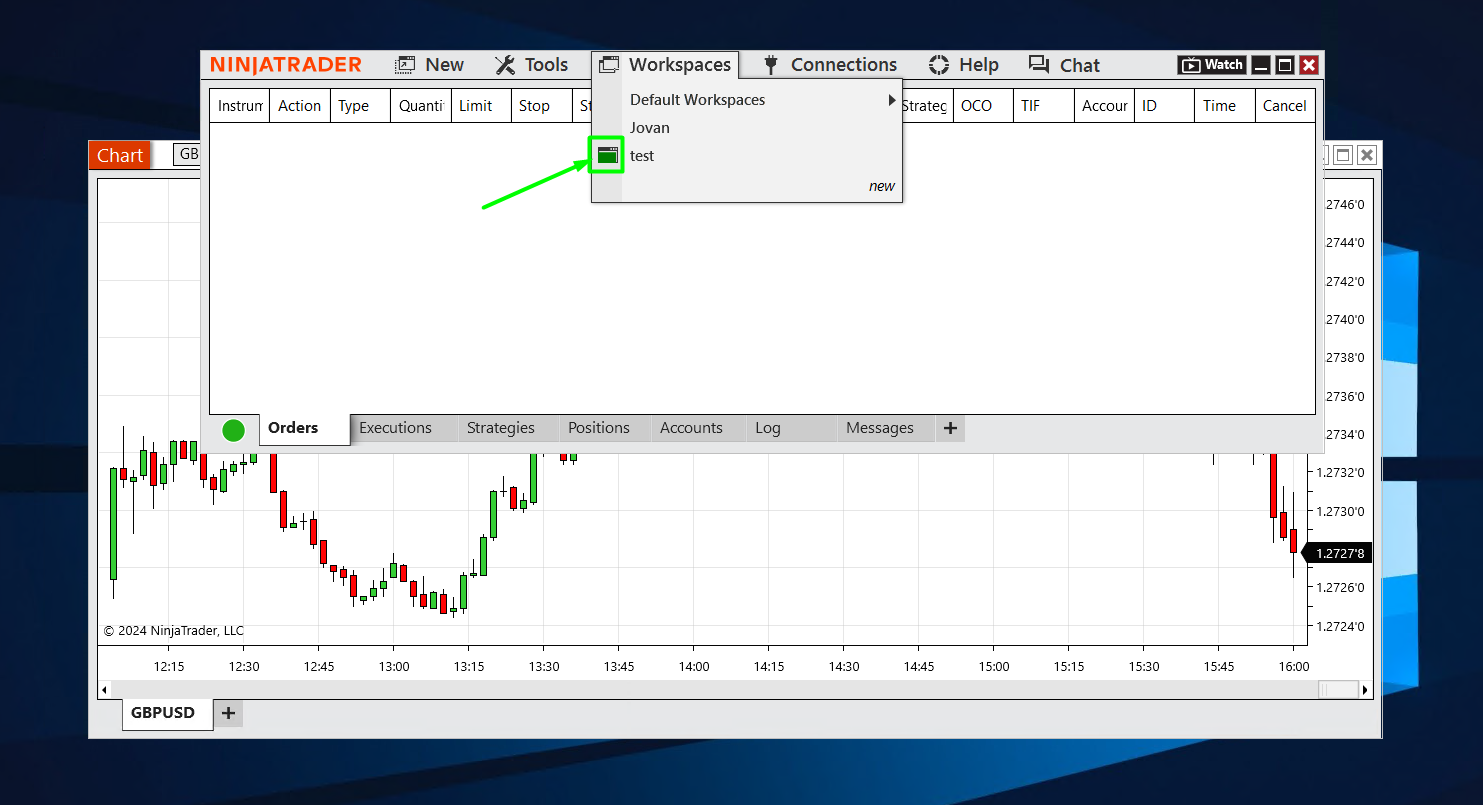Click the green icon beside test workspace

(606, 156)
